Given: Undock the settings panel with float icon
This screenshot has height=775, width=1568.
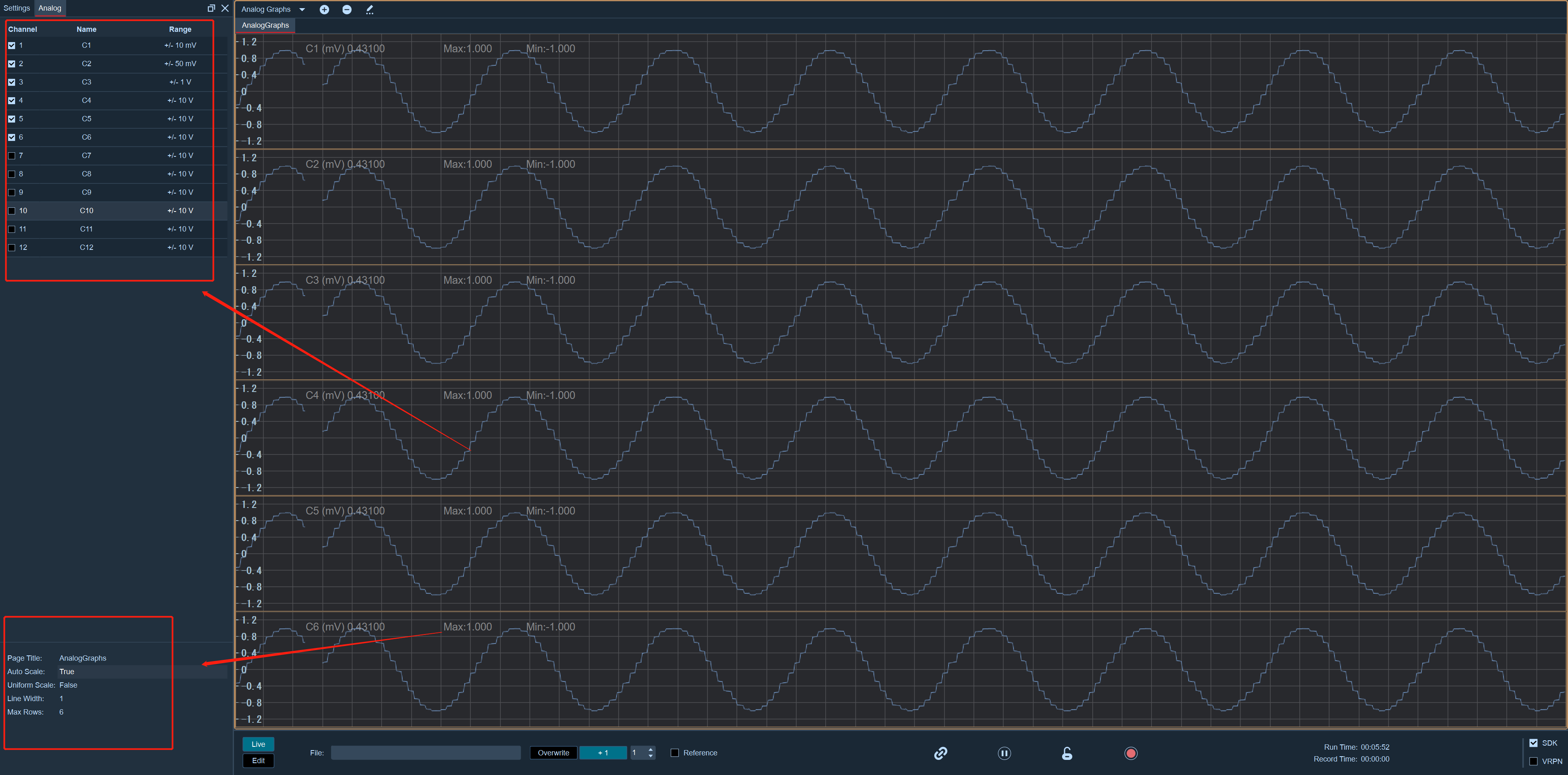Looking at the screenshot, I should tap(211, 8).
